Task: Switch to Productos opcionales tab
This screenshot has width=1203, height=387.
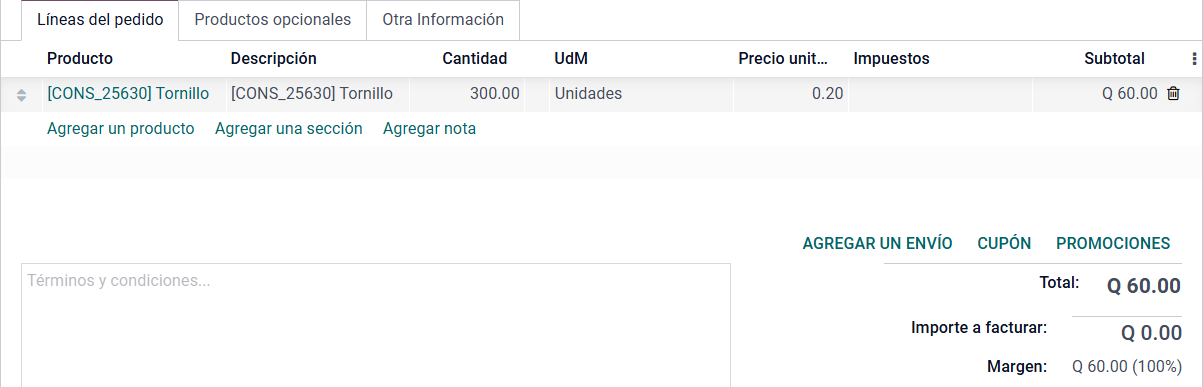Action: tap(273, 20)
